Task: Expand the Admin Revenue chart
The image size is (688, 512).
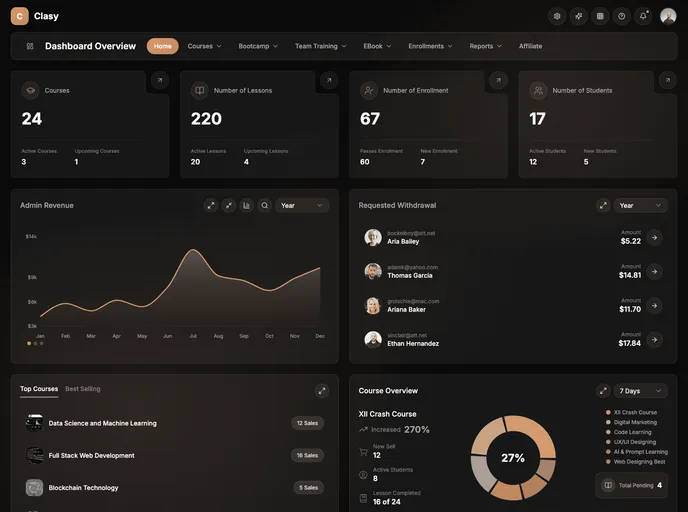Action: coord(211,205)
